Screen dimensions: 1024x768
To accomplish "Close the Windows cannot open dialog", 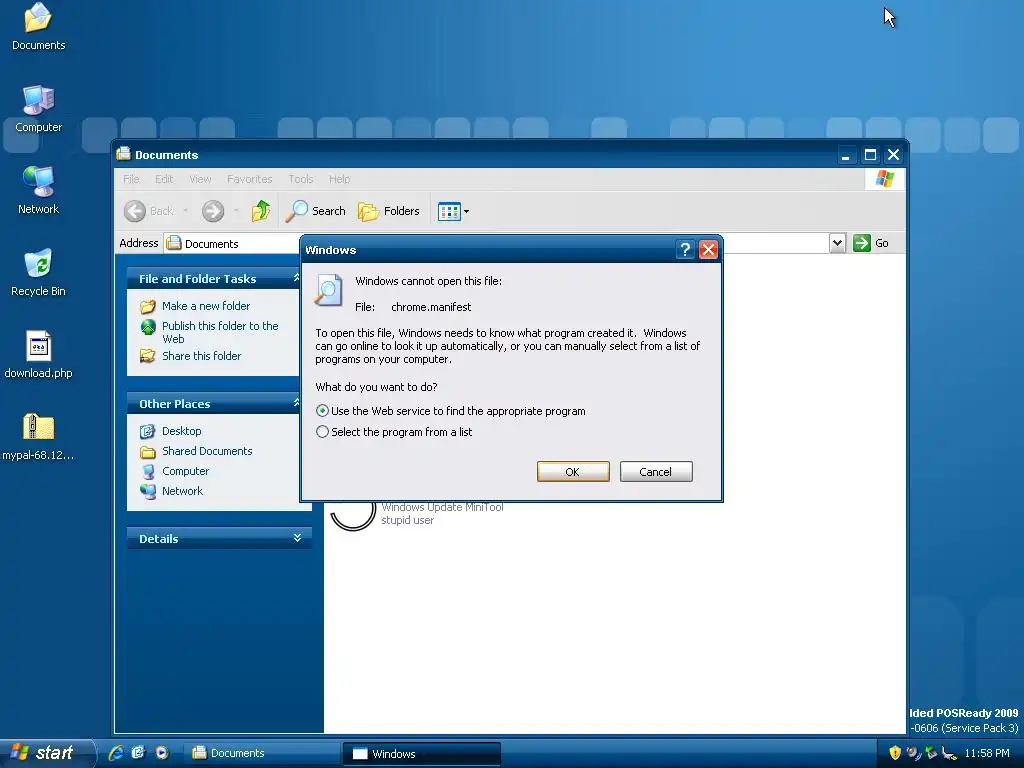I will pyautogui.click(x=709, y=249).
